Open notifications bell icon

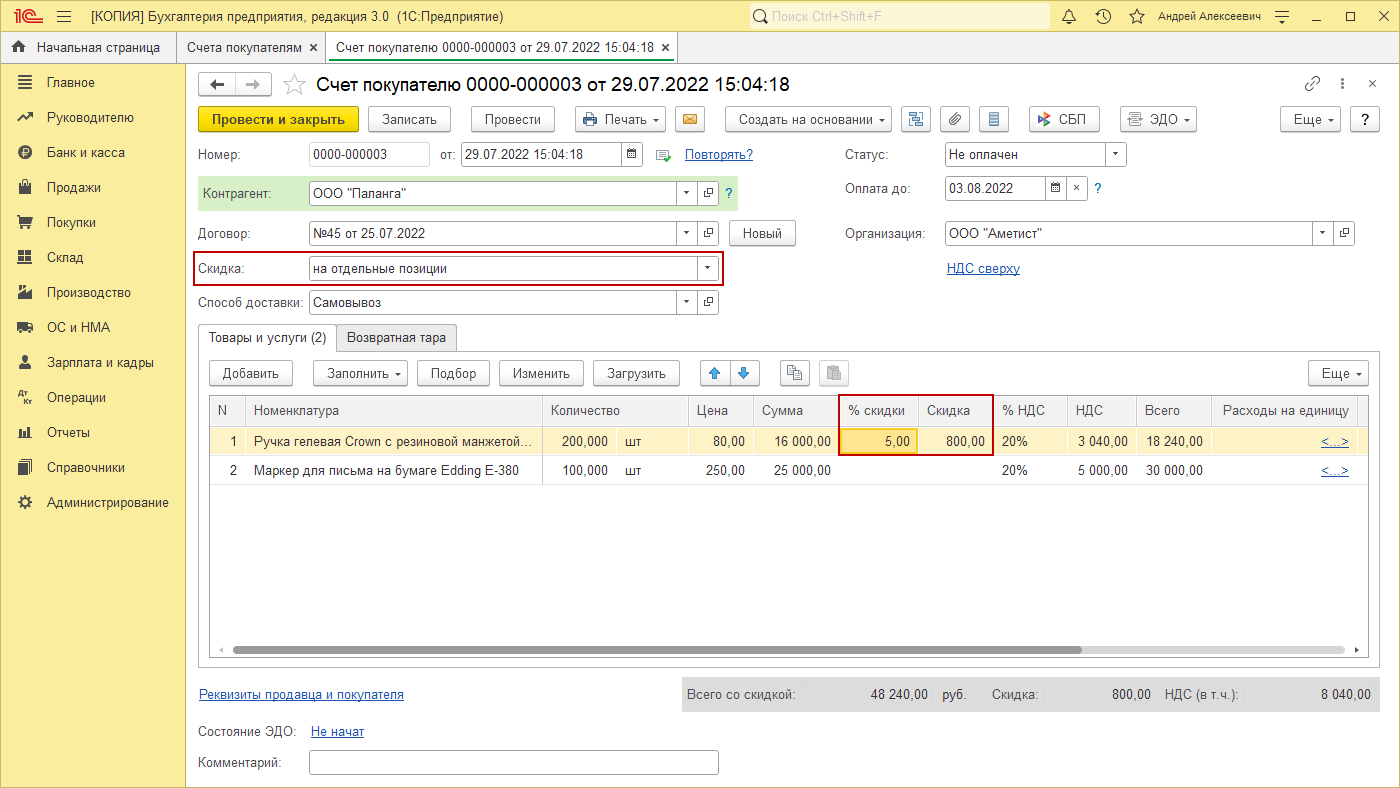(1068, 17)
